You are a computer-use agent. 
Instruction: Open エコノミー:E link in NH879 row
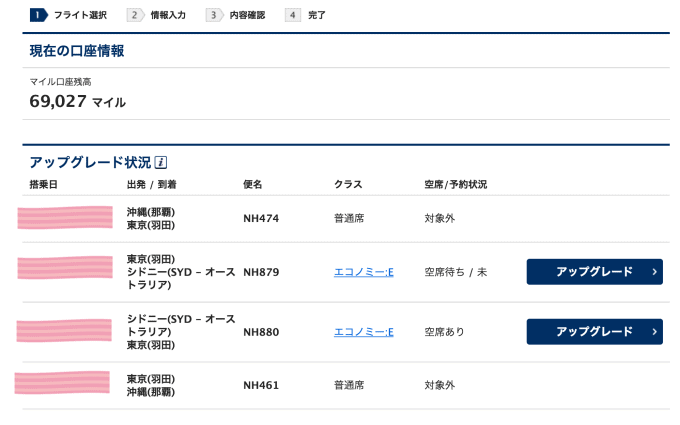363,272
